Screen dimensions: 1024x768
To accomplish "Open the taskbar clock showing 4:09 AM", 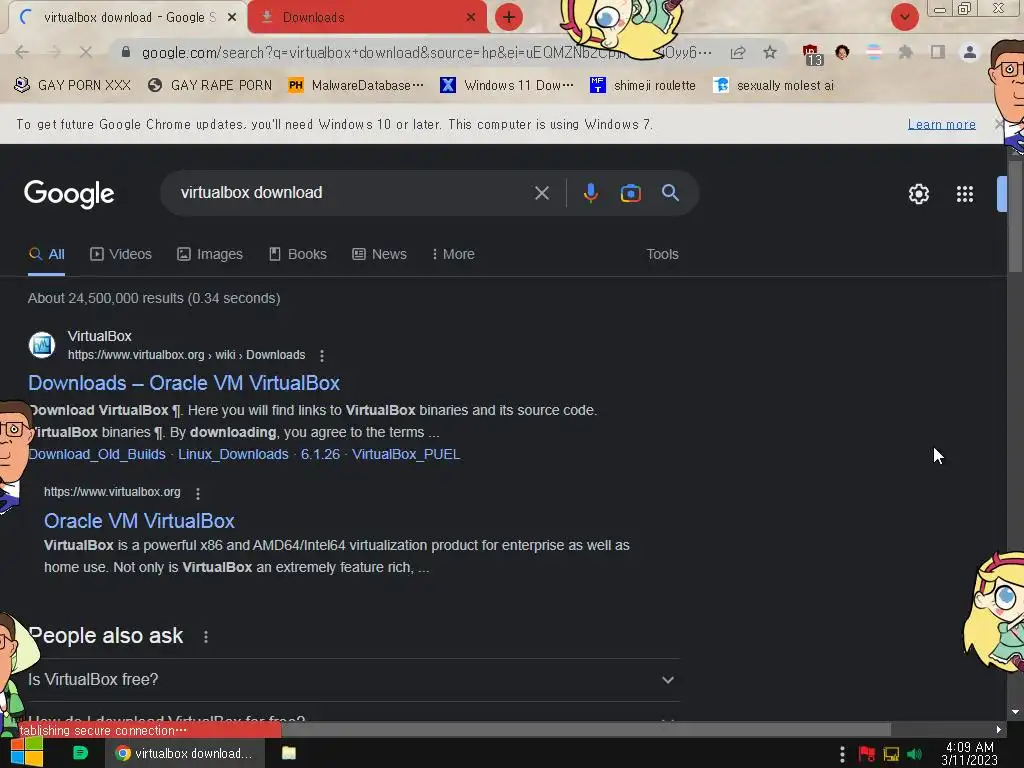I will click(970, 754).
